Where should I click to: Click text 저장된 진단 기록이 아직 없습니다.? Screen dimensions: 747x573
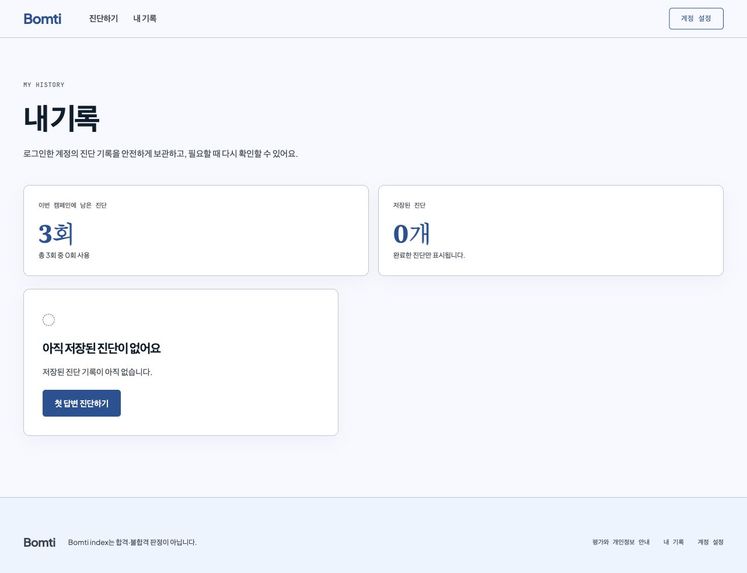point(97,372)
